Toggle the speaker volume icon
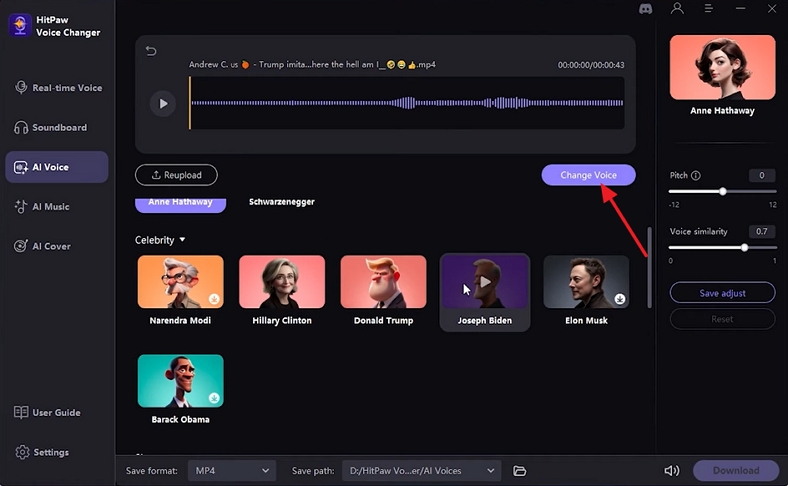This screenshot has height=486, width=788. 671,471
